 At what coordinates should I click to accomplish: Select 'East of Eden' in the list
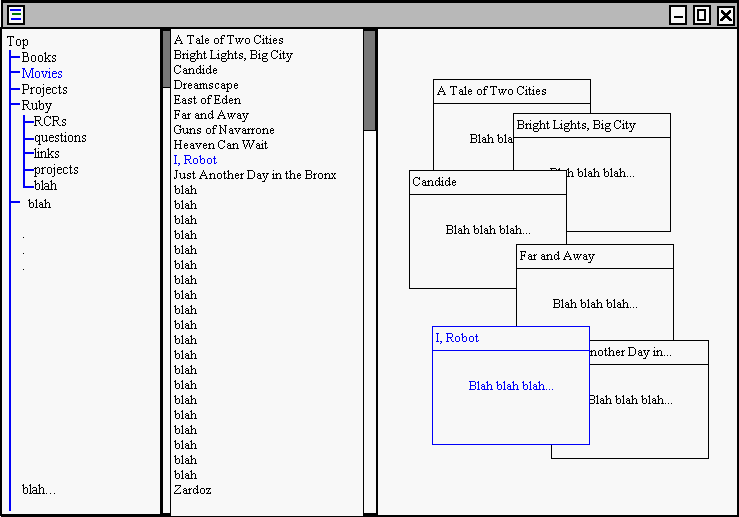(207, 100)
